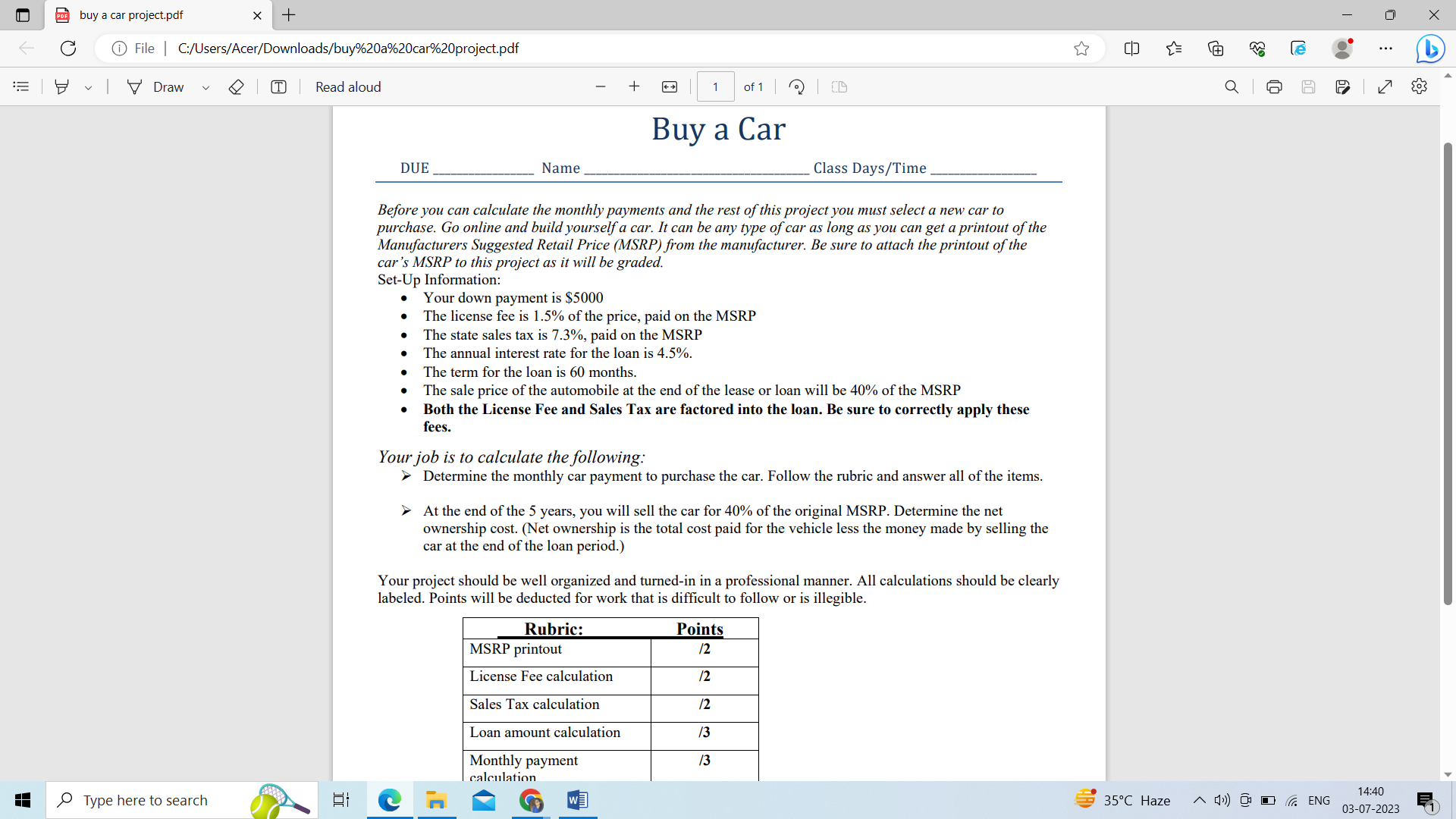Rotate the PDF page
The image size is (1456, 819).
point(797,86)
